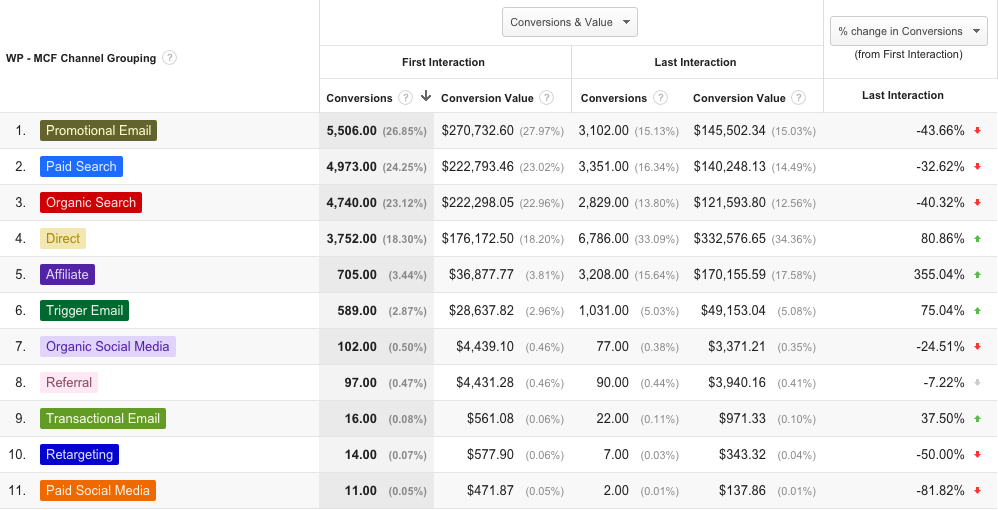
Task: Select the Promotional Email channel label
Action: (x=98, y=130)
